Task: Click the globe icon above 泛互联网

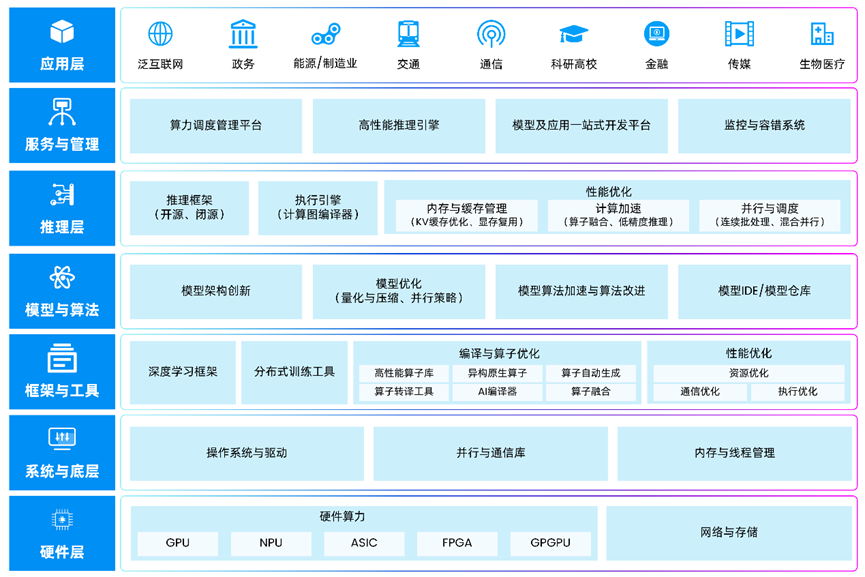Action: coord(161,34)
